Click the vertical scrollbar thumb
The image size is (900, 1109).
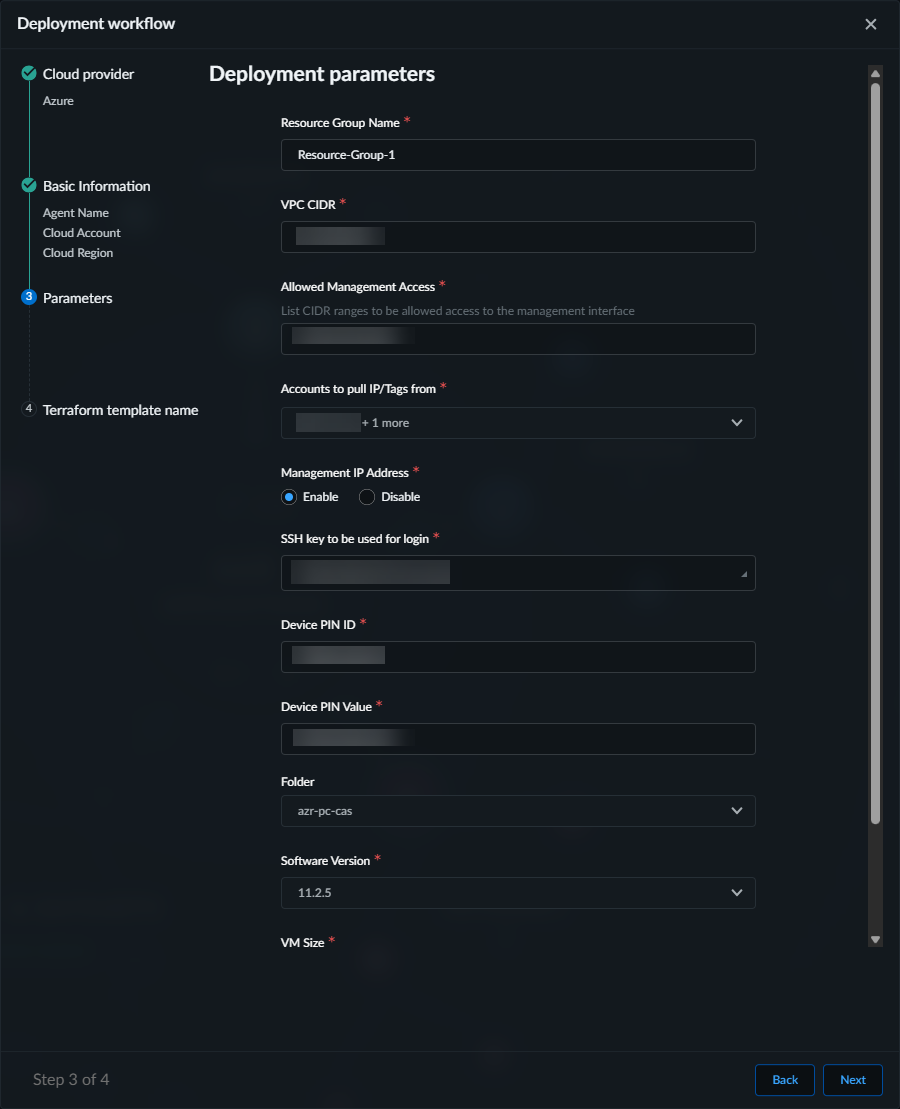[x=875, y=450]
